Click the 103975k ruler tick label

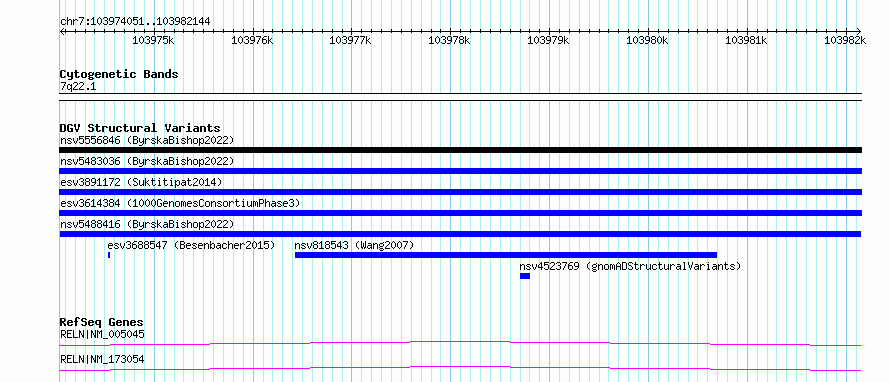pyautogui.click(x=153, y=40)
